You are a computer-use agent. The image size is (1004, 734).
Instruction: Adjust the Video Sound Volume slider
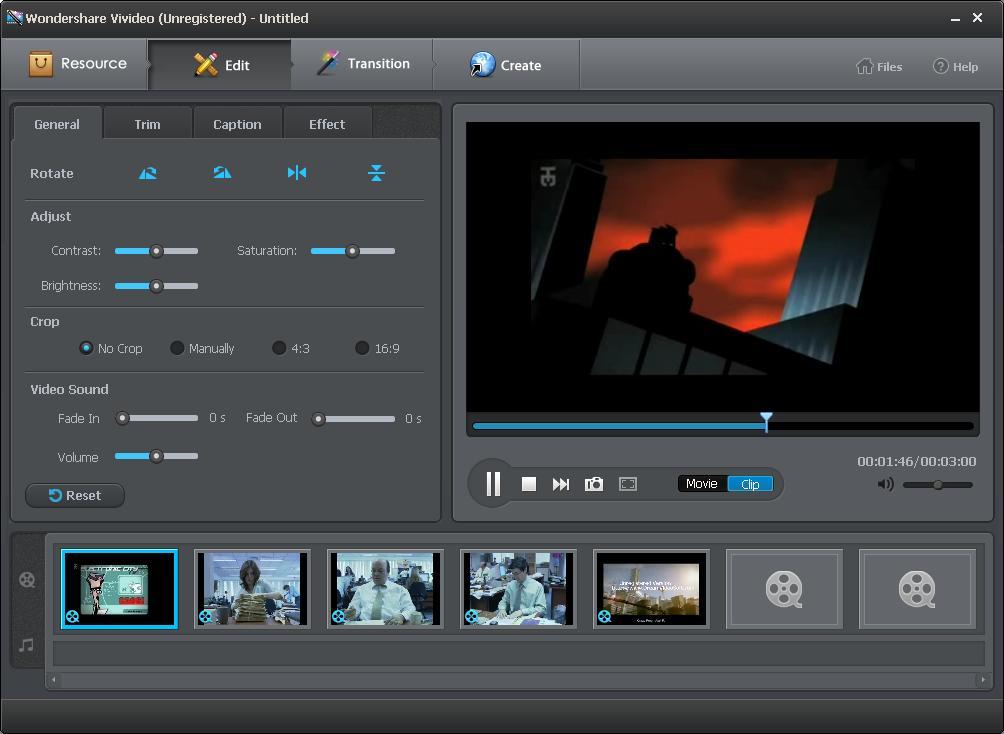(156, 456)
